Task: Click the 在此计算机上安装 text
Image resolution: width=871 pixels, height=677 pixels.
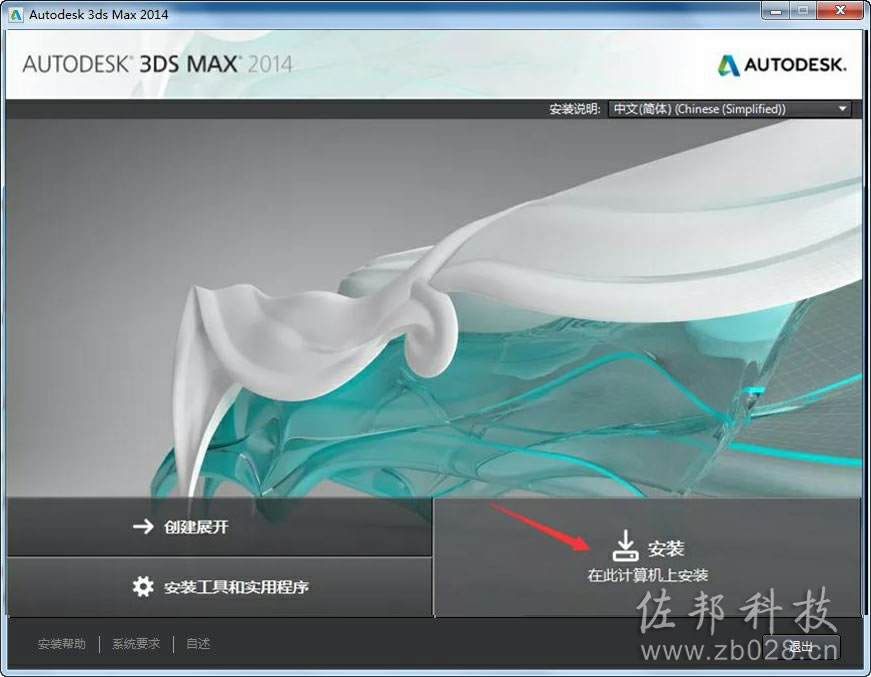Action: tap(648, 575)
